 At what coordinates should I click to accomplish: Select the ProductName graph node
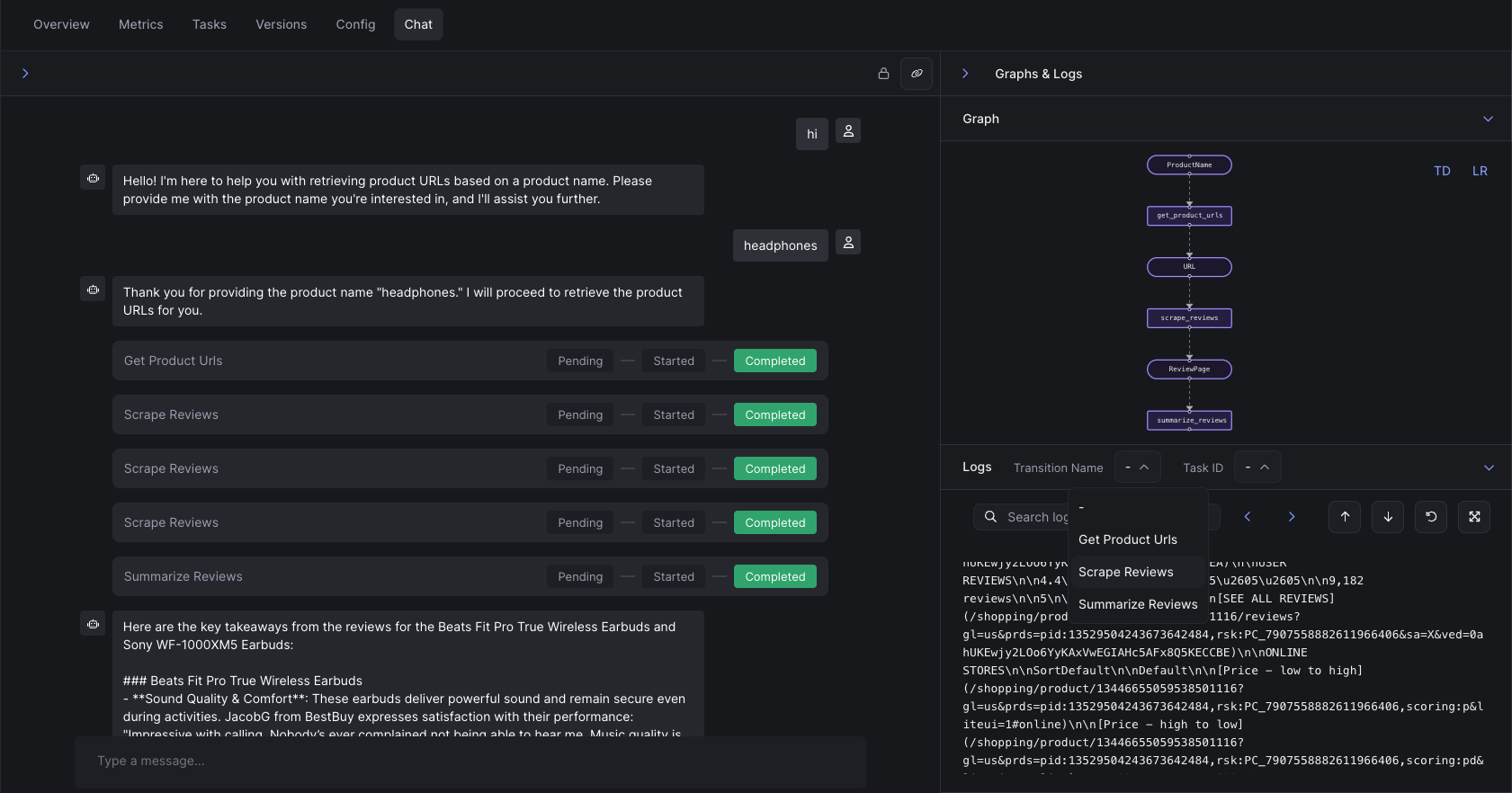point(1189,165)
